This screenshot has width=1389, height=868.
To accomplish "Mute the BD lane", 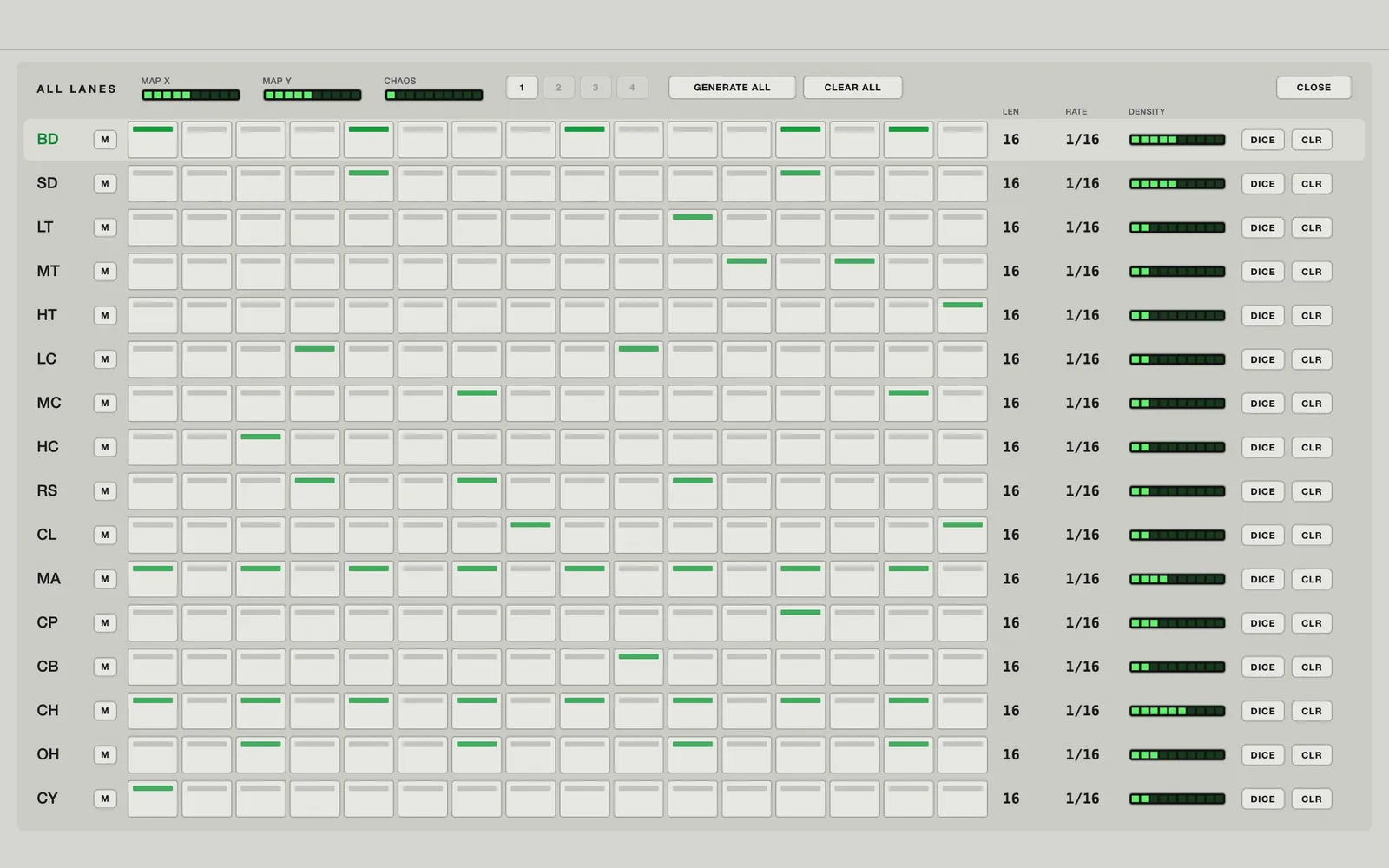I will [105, 140].
